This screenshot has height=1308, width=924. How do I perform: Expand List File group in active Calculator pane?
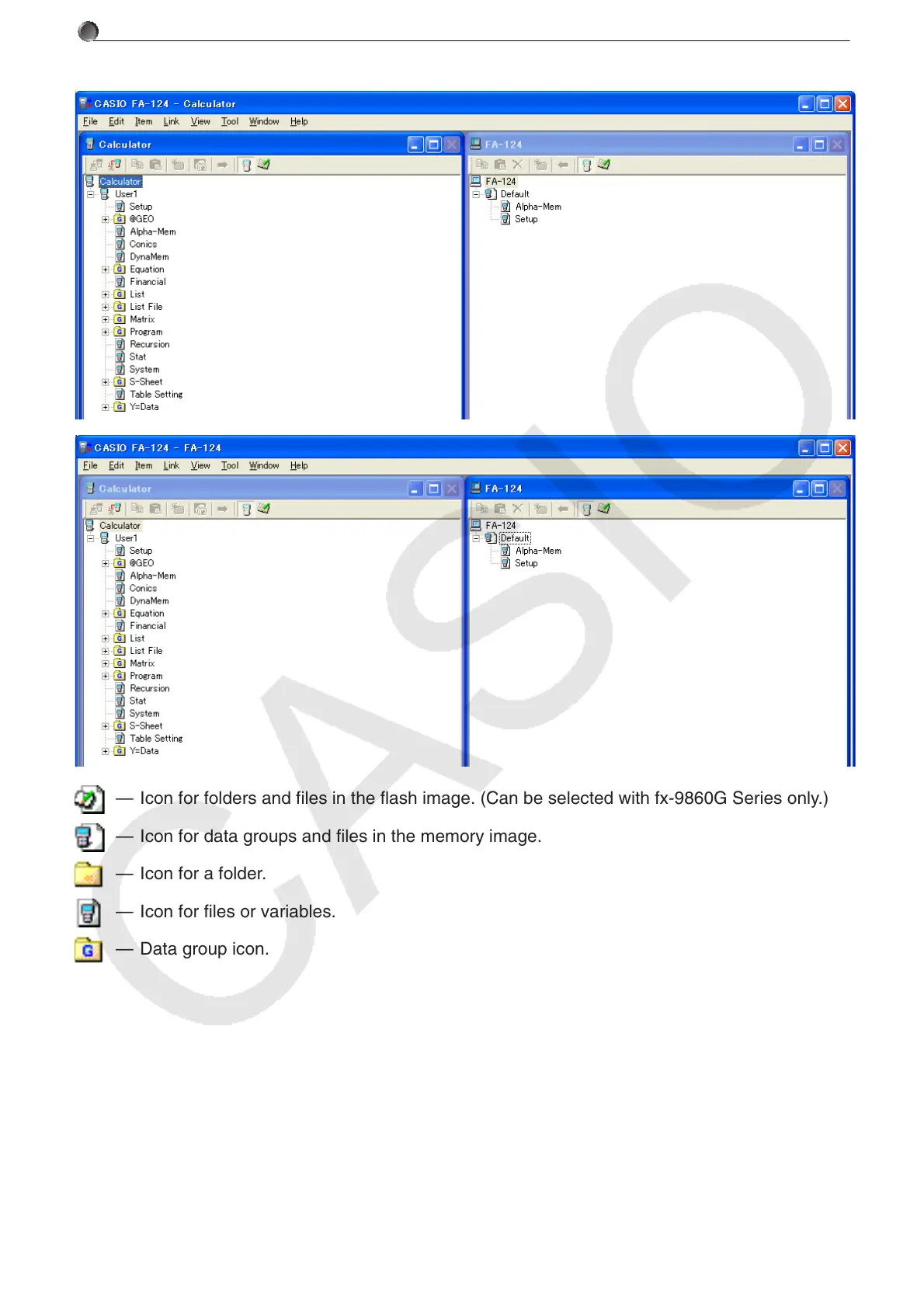point(106,307)
